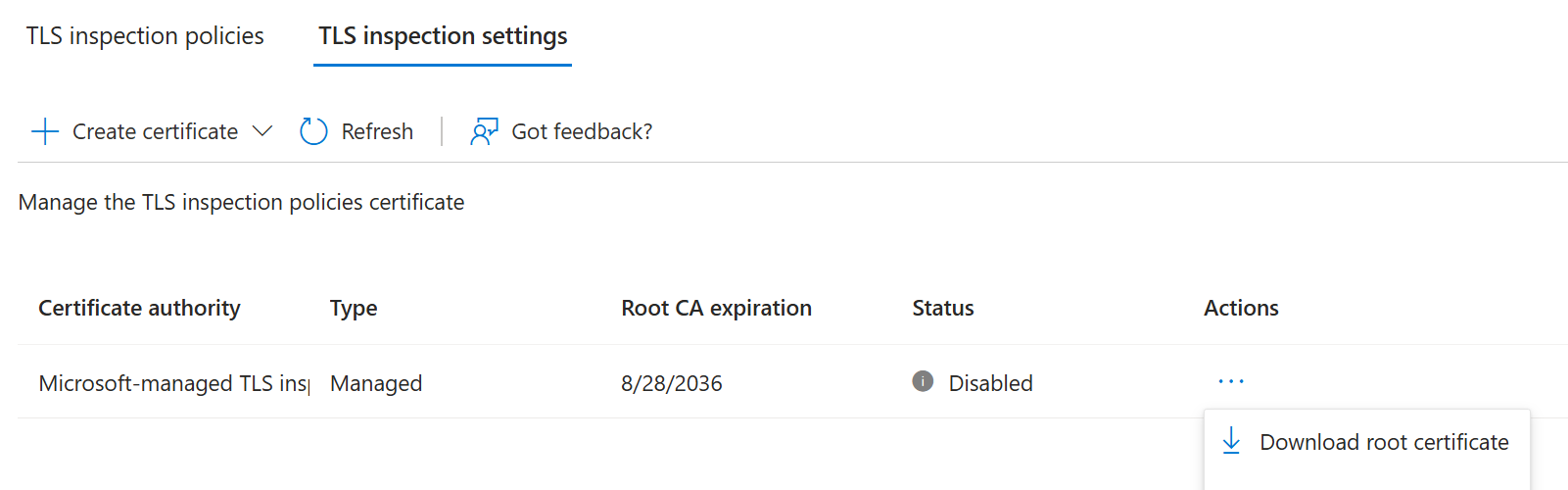Choose Download root certificate menu item
This screenshot has height=490, width=1568.
(1367, 442)
